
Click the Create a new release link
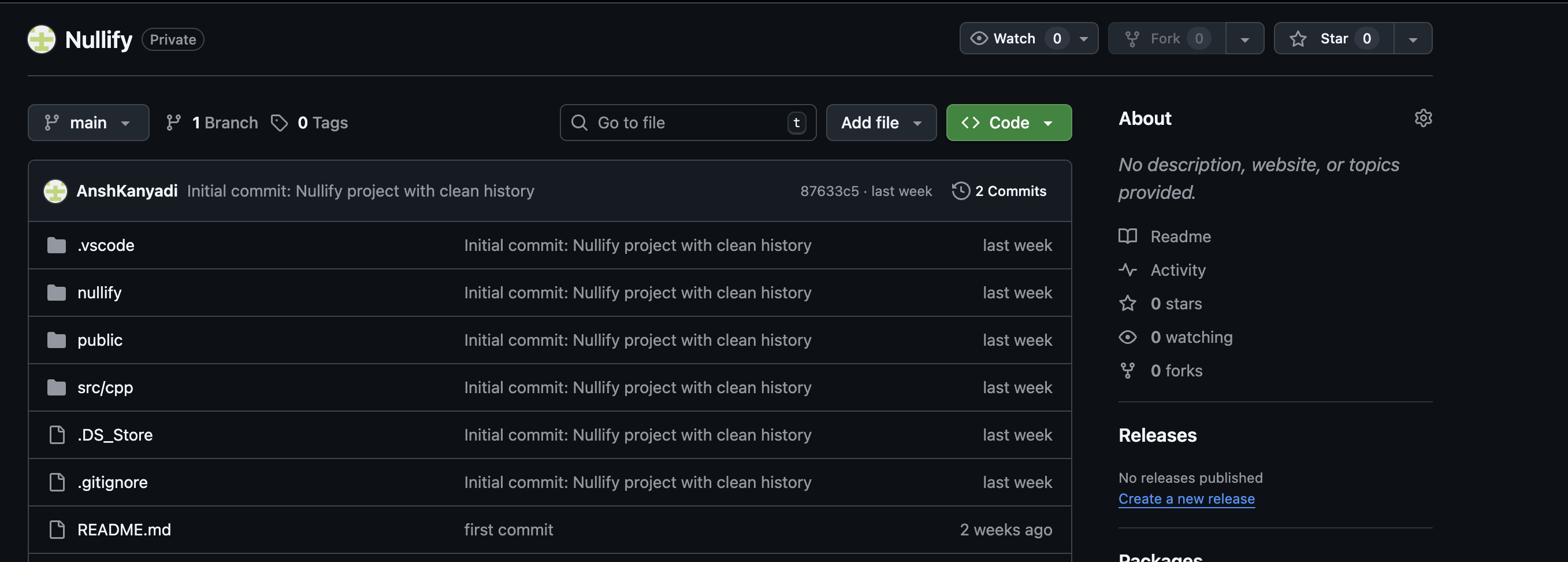[1186, 498]
